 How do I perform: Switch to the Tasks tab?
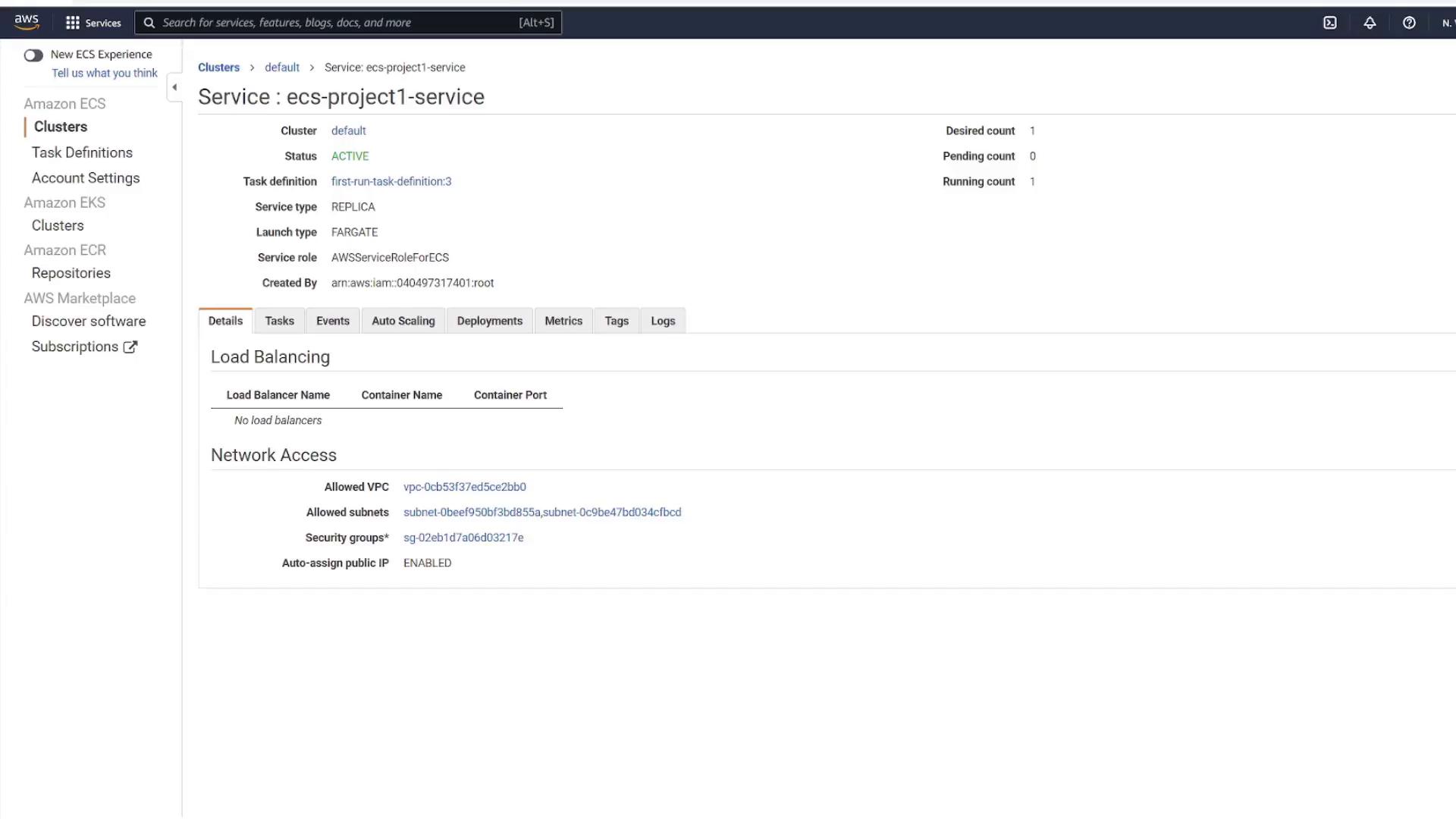(x=280, y=321)
